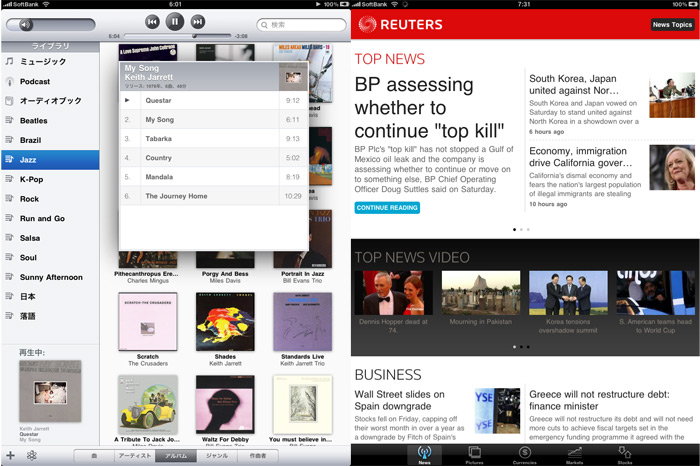Open the ミュージック library item
Viewport: 700px width, 466px height.
(x=50, y=62)
